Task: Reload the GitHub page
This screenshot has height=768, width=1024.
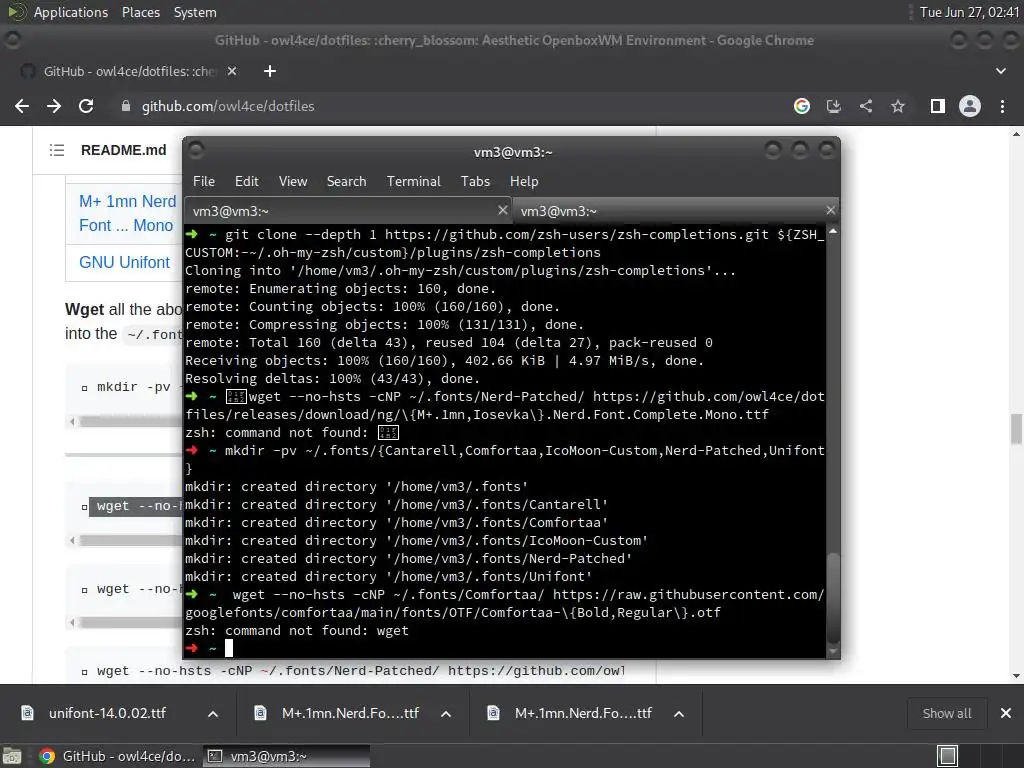Action: (x=86, y=106)
